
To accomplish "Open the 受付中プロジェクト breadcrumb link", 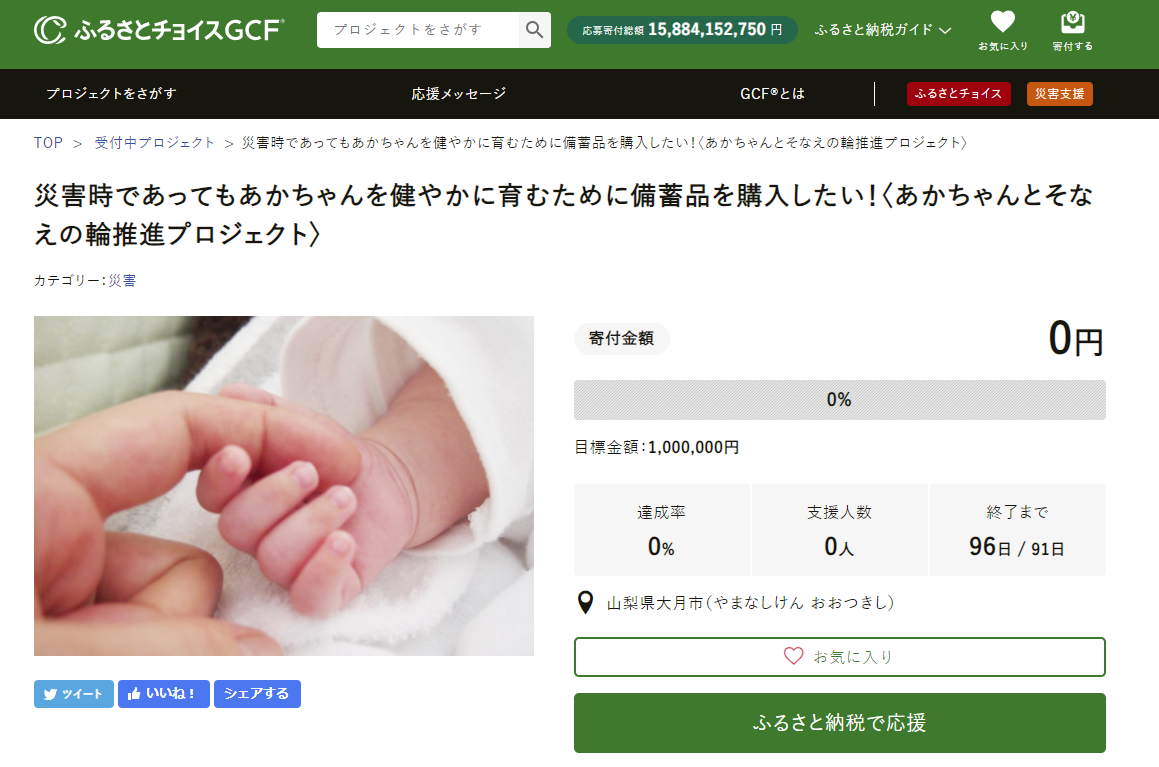I will click(154, 143).
